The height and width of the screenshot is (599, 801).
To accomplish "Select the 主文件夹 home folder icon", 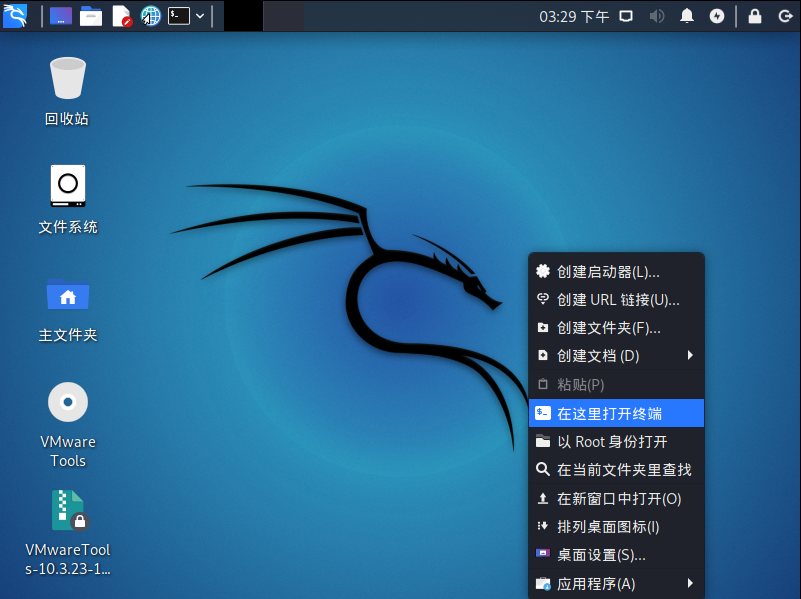I will coord(67,309).
